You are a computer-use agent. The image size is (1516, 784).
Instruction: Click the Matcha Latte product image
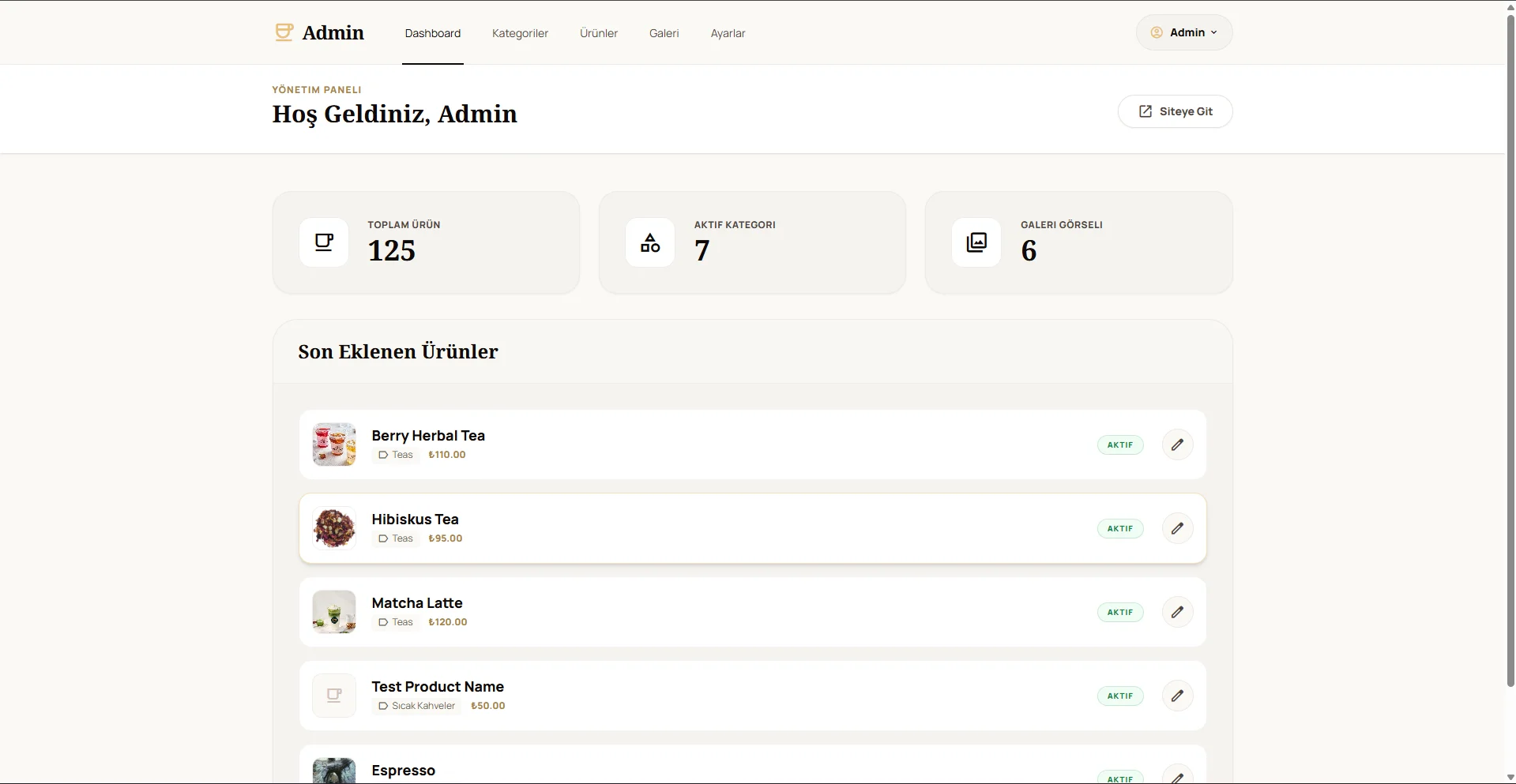click(x=334, y=612)
